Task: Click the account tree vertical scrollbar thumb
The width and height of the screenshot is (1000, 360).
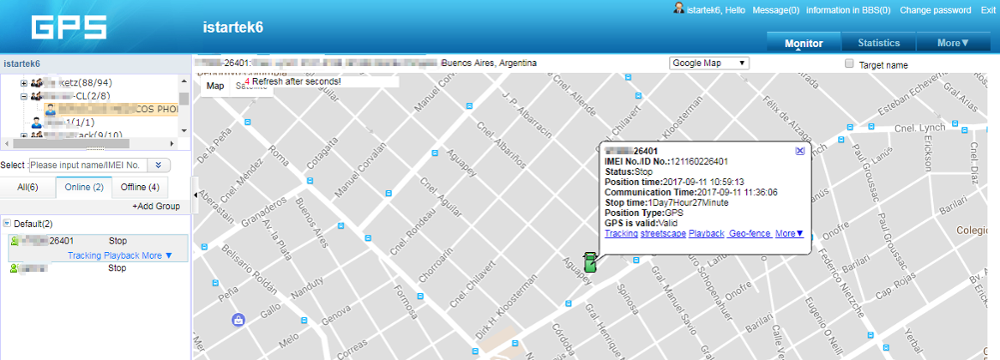Action: tap(184, 98)
